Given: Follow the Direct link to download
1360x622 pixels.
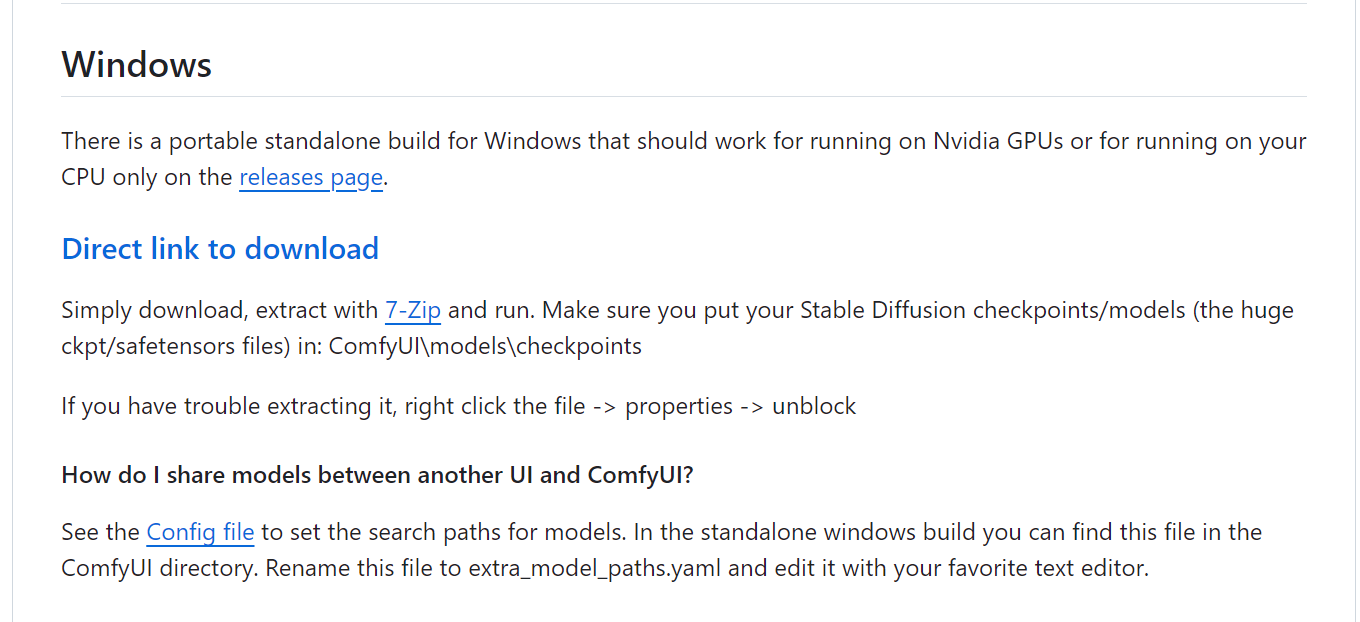Looking at the screenshot, I should (220, 249).
